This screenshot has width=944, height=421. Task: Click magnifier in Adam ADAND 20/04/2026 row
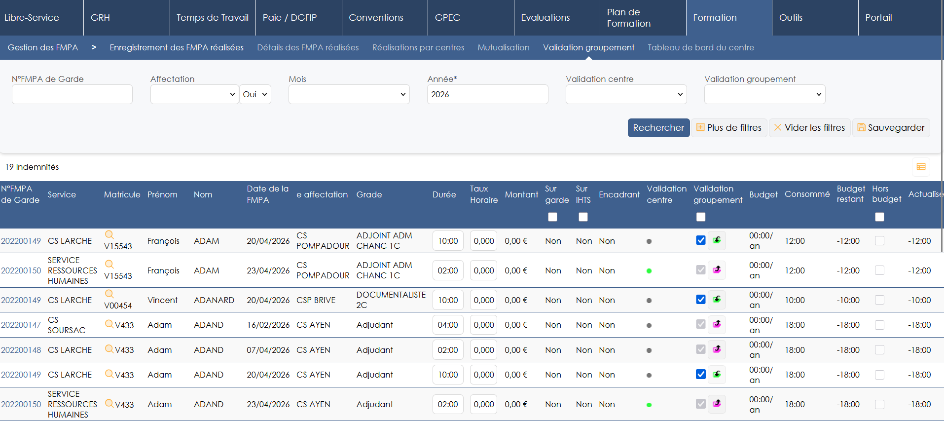(x=109, y=373)
